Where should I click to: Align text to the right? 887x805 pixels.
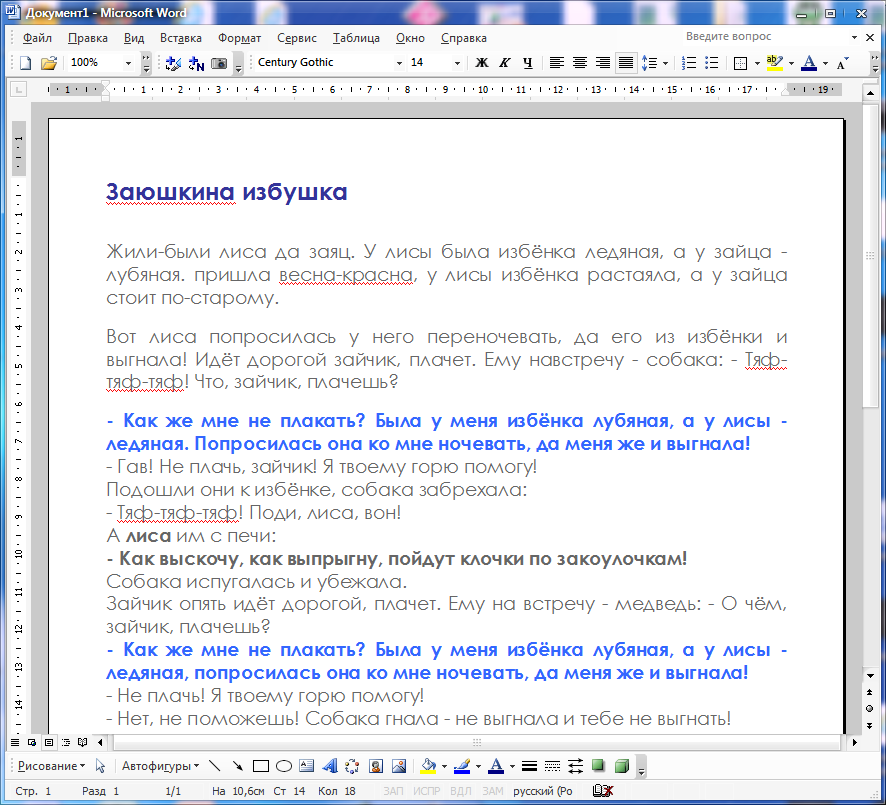602,63
